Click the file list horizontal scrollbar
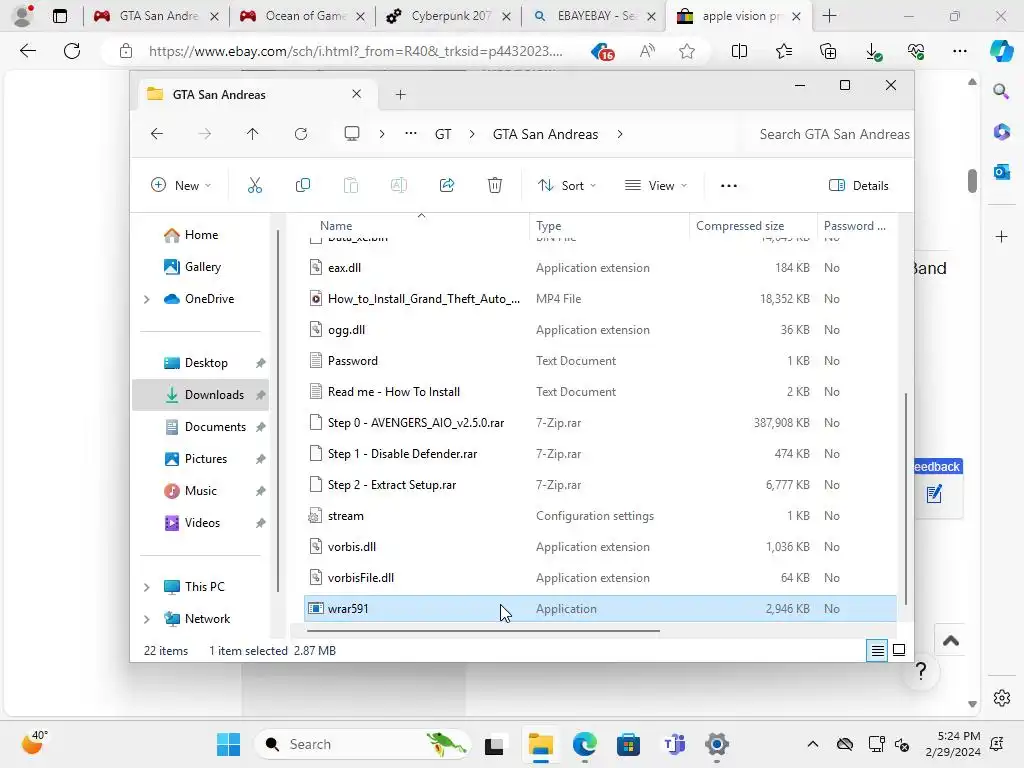 483,631
